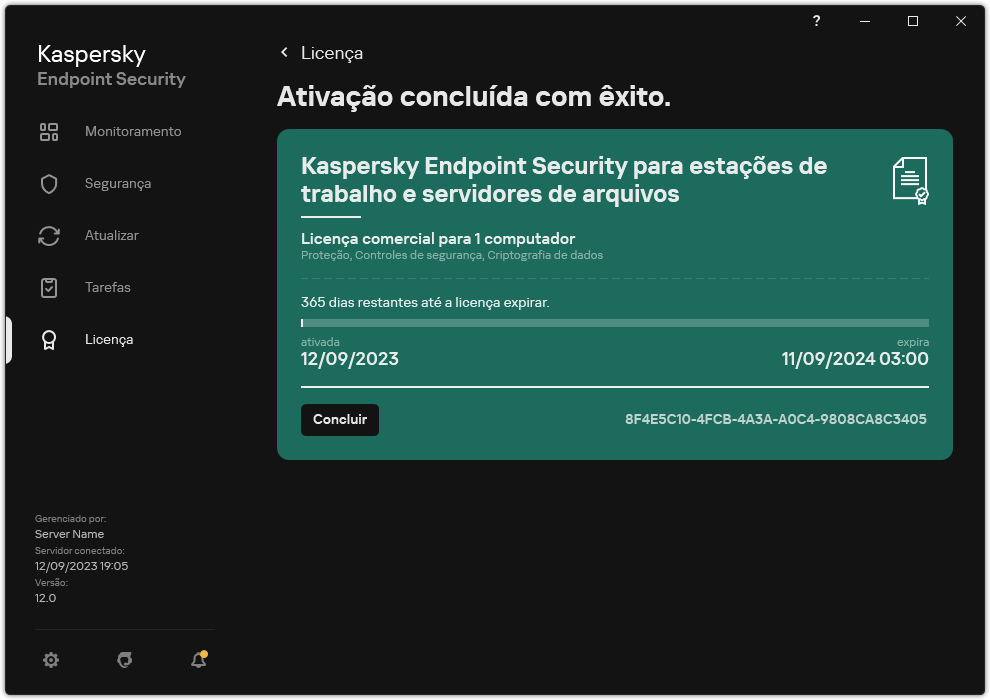
Task: Click the Segurança shield icon
Action: point(49,183)
